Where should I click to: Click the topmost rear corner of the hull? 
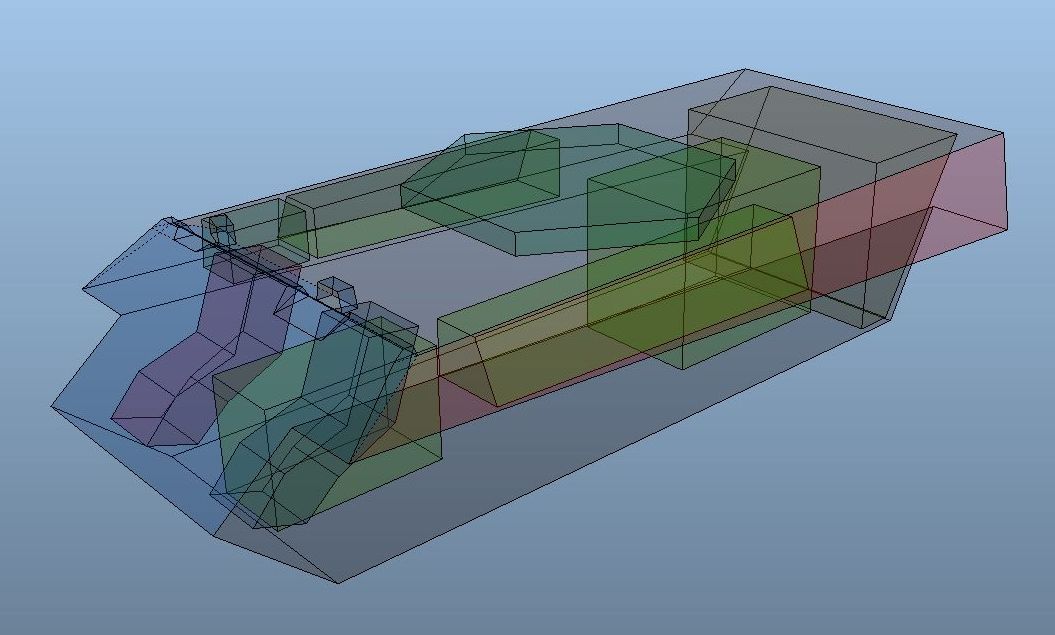[x=745, y=69]
